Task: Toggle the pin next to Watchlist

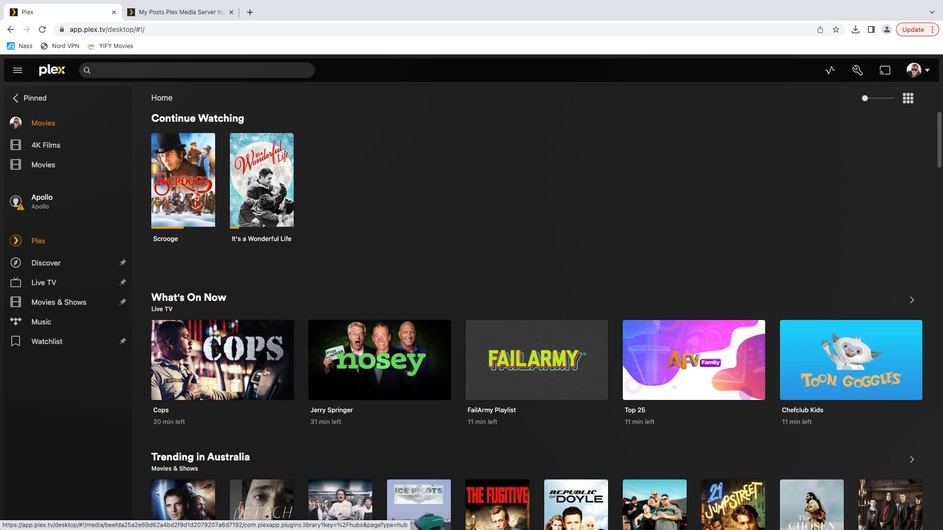Action: [122, 341]
